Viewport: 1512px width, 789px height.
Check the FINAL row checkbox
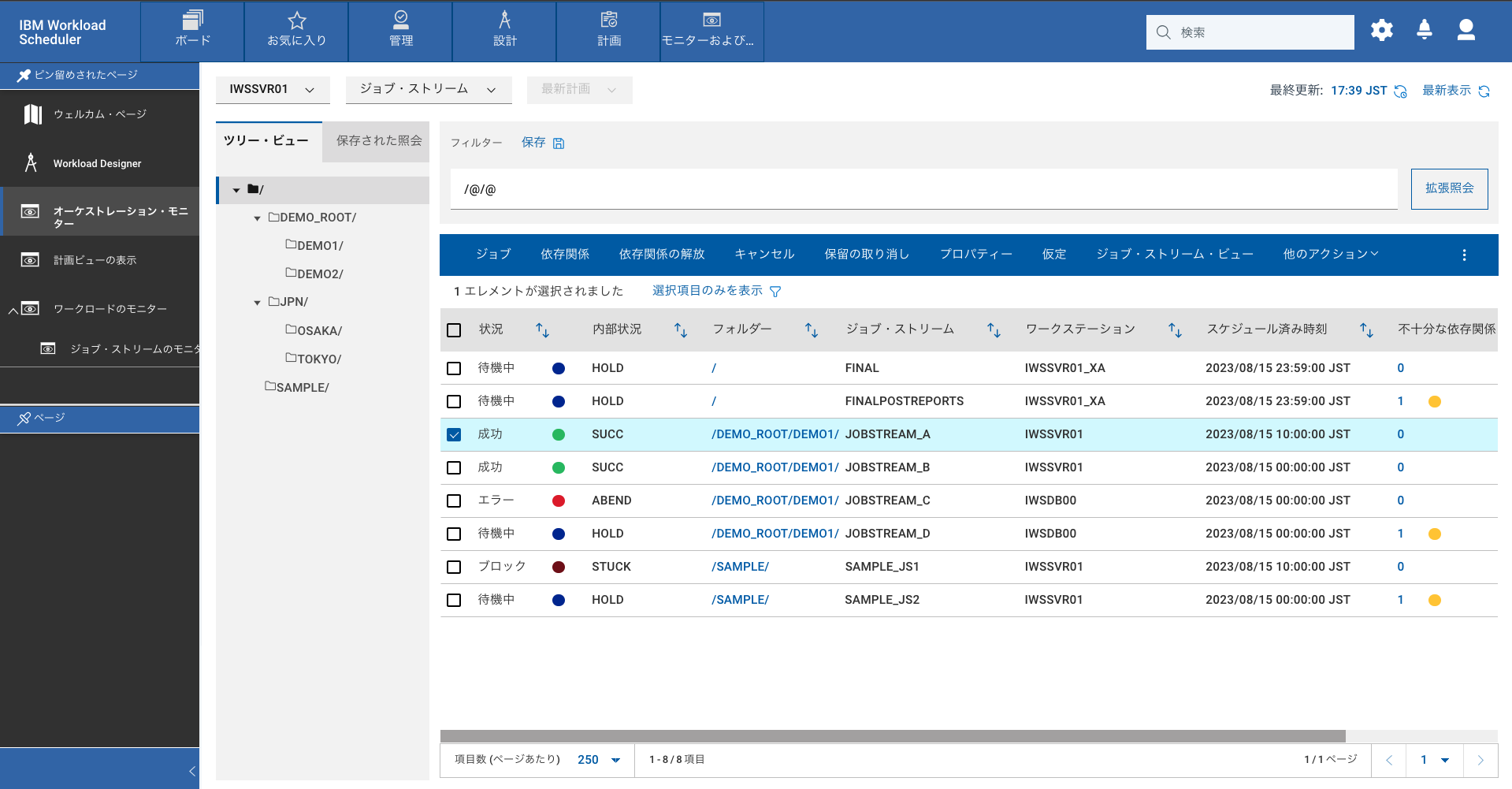click(x=454, y=368)
